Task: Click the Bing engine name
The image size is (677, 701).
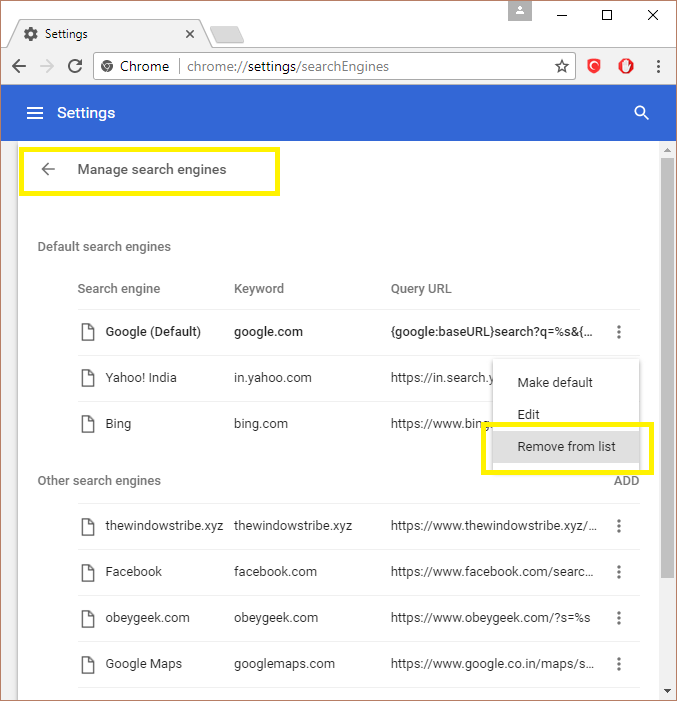Action: coord(118,424)
